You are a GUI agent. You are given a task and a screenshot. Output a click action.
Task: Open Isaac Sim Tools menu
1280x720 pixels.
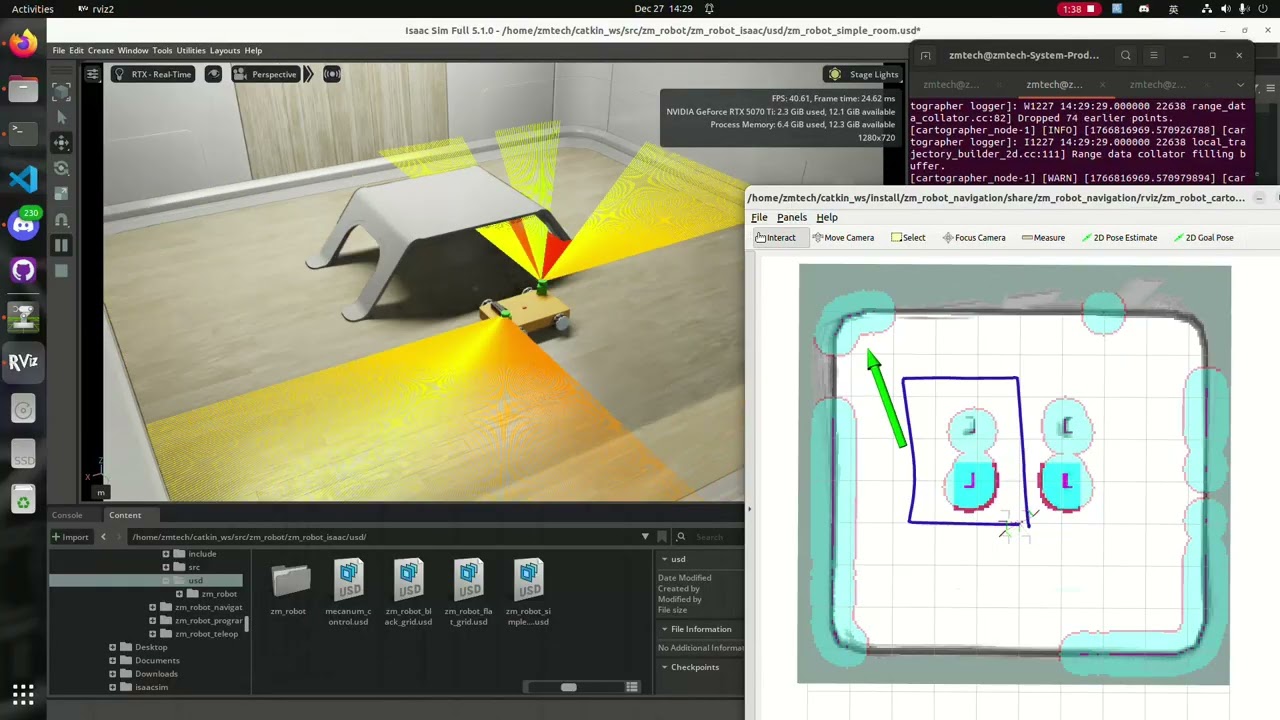tap(162, 50)
